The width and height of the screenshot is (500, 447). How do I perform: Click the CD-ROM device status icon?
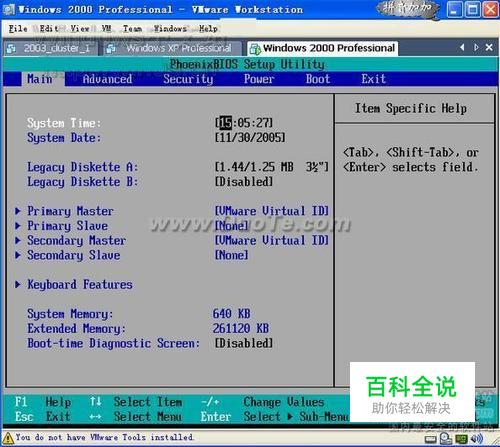tap(446, 439)
